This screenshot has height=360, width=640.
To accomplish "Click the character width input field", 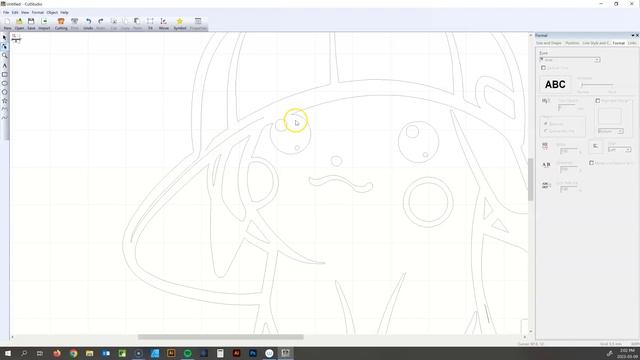I will click(568, 151).
